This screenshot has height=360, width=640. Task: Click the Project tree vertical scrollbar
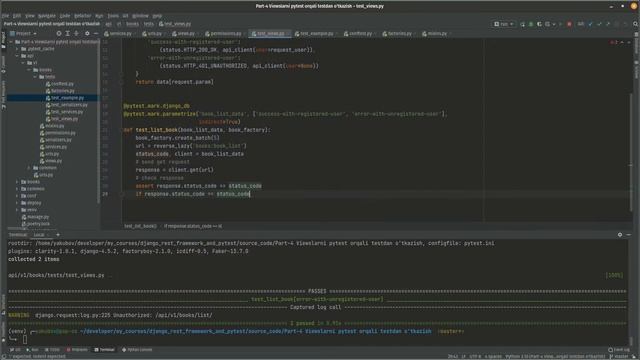pos(98,122)
